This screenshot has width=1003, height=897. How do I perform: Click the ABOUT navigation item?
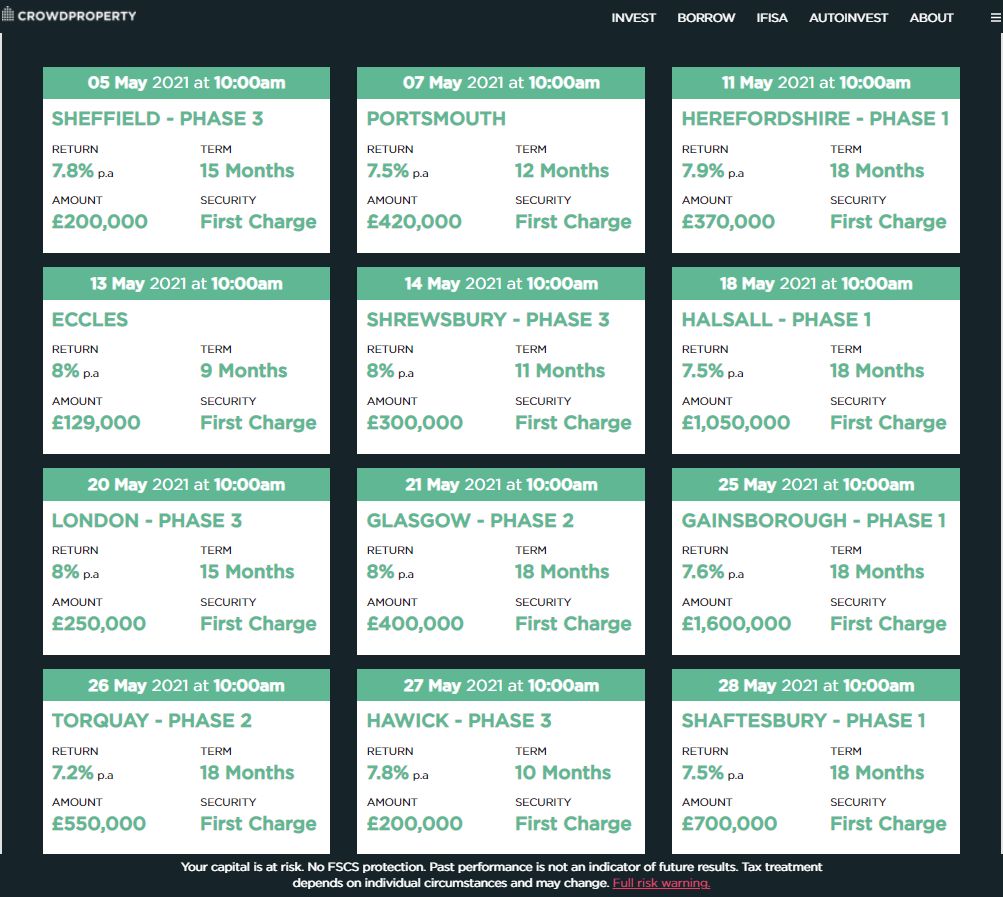tap(931, 18)
